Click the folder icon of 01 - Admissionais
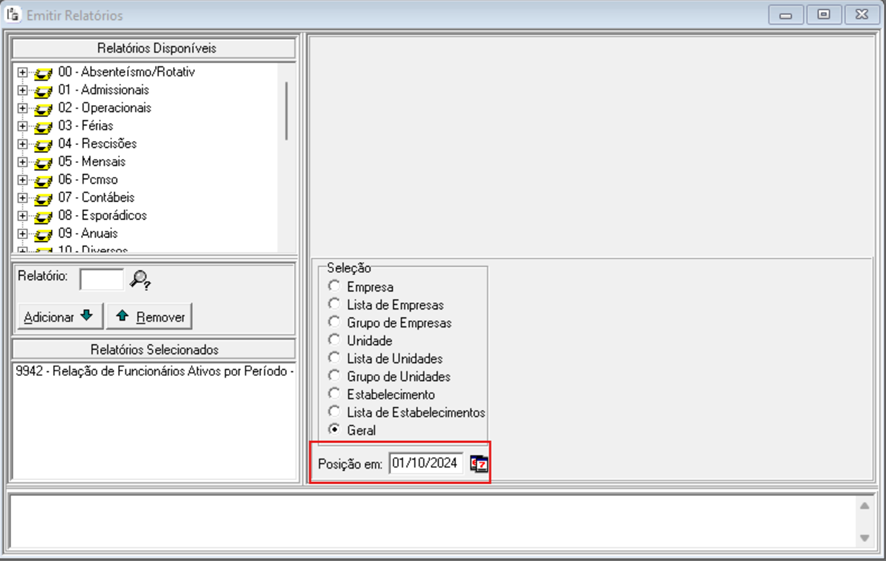 [x=43, y=90]
